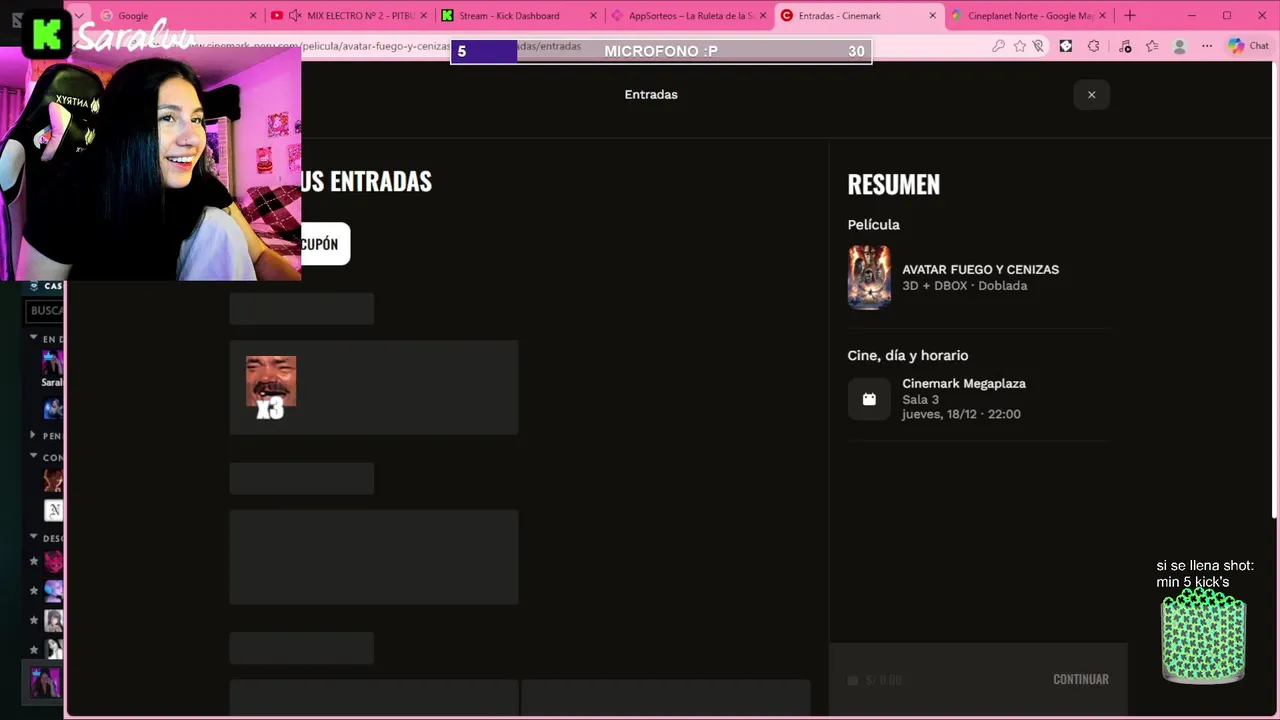Viewport: 1280px width, 720px height.
Task: Close the AppSorteos tab
Action: pos(763,16)
